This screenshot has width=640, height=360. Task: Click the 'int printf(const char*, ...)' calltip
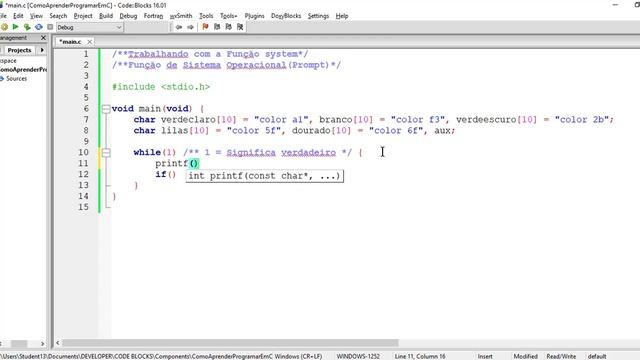pyautogui.click(x=264, y=176)
